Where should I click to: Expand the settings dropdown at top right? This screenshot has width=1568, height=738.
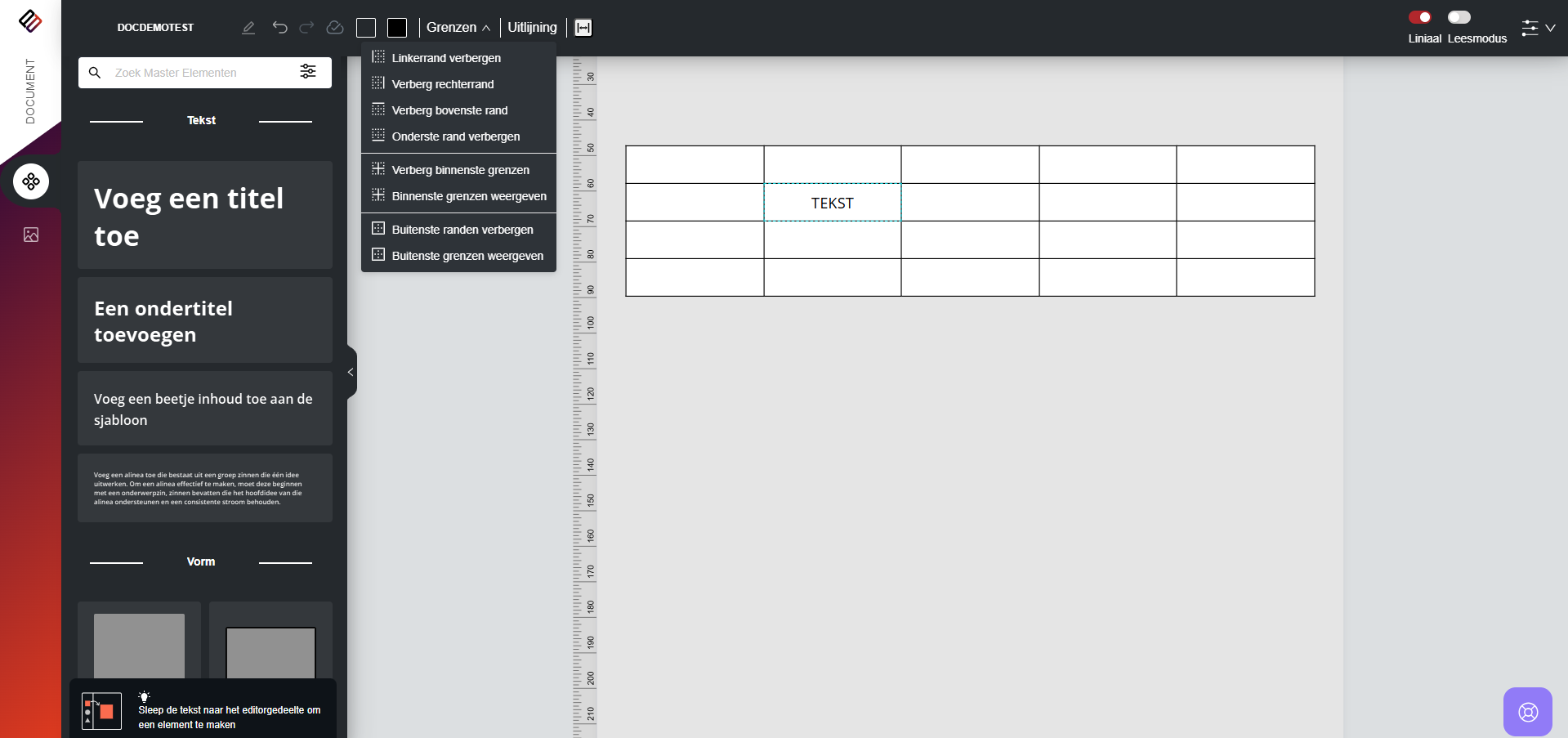coord(1538,28)
